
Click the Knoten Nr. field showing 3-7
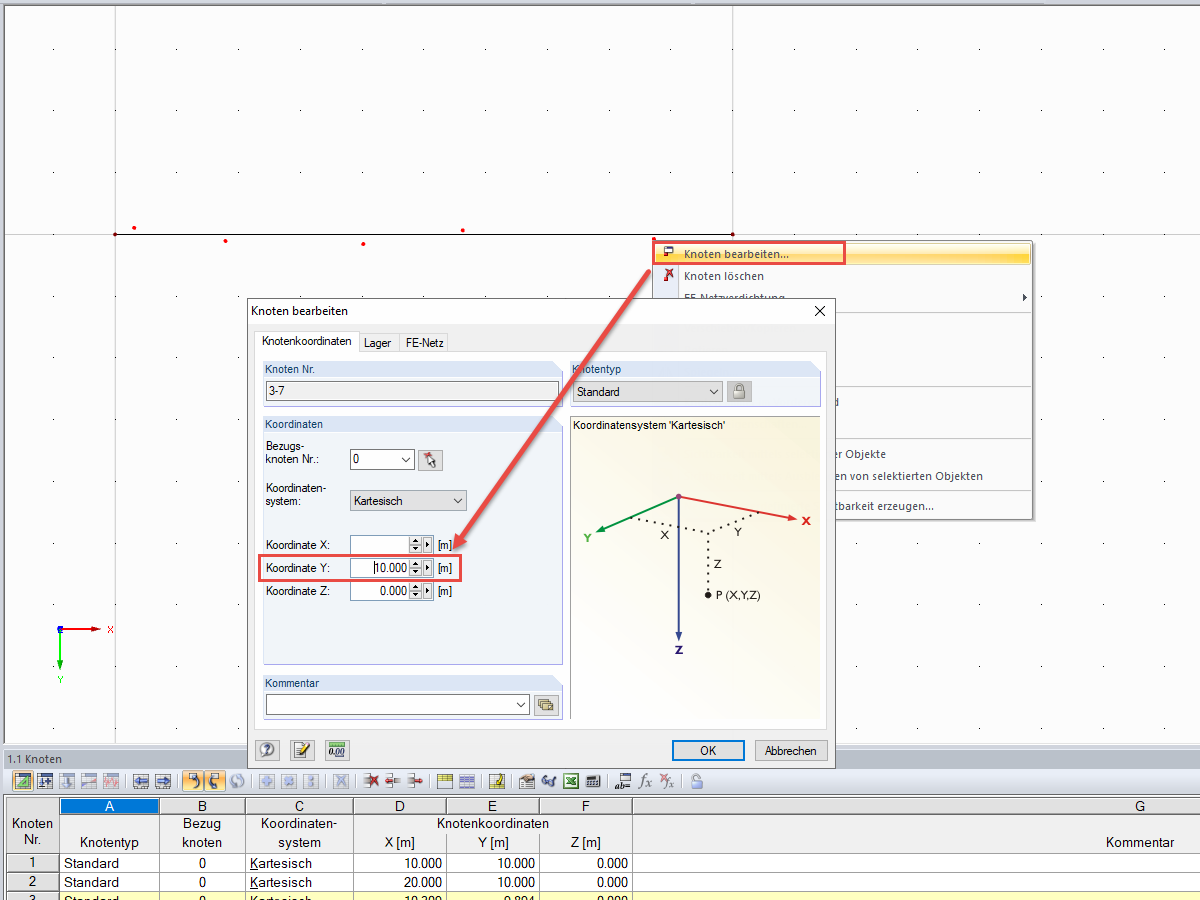[411, 391]
